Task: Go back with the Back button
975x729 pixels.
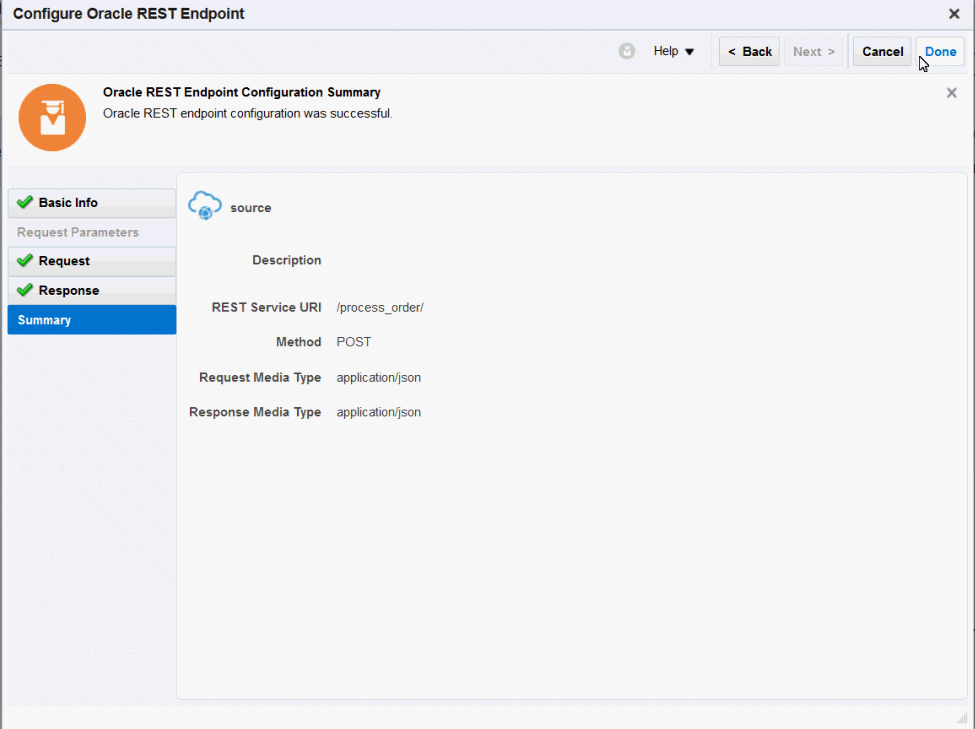Action: coord(749,52)
